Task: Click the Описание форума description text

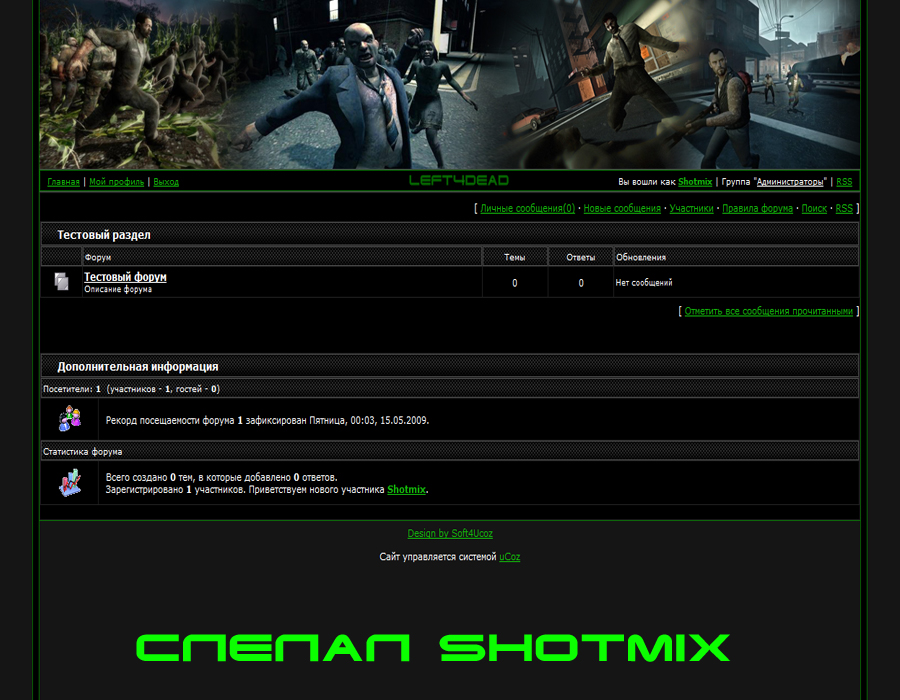Action: coord(118,289)
